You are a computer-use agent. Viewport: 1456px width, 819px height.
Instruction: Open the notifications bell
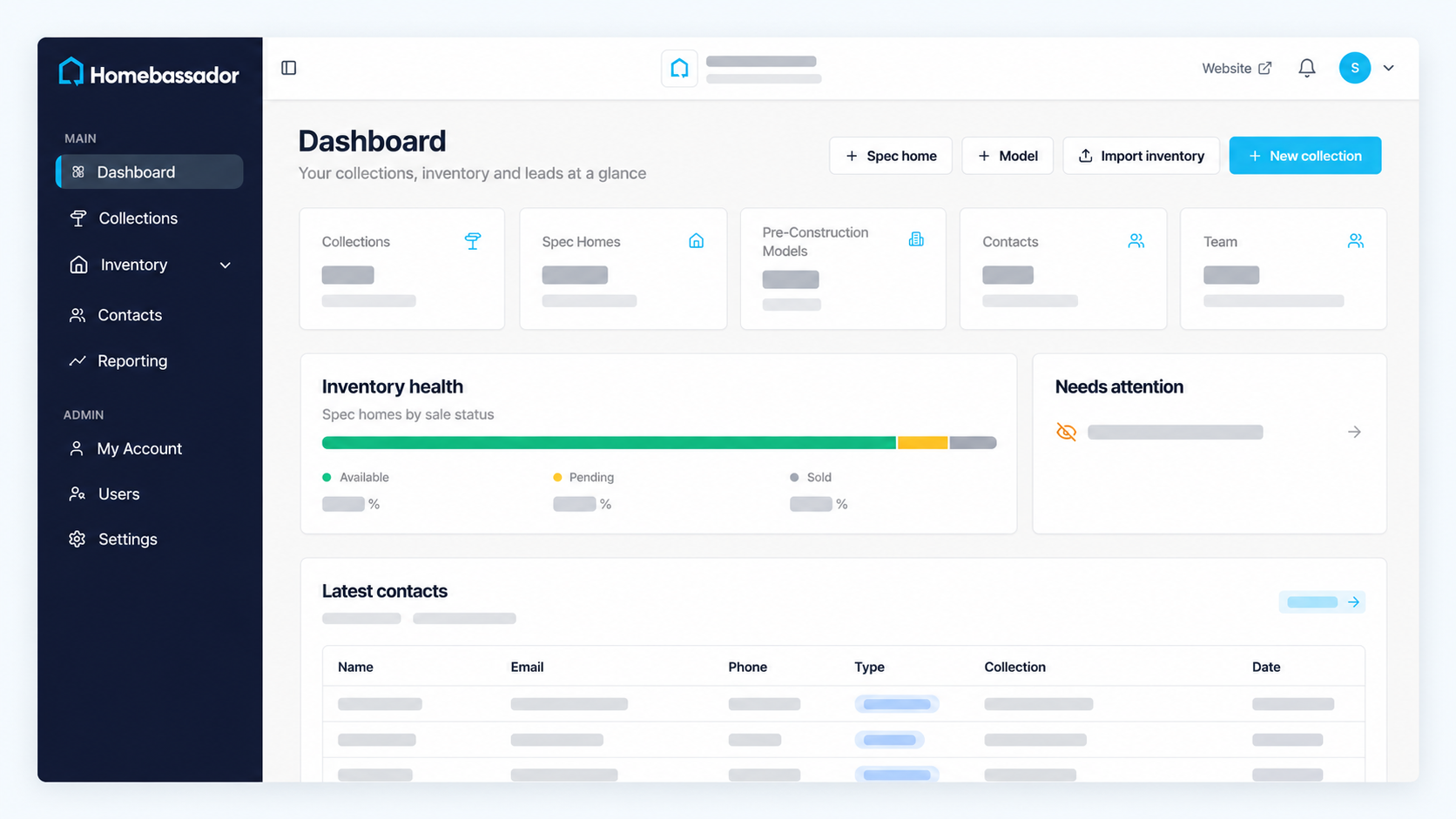[1306, 68]
